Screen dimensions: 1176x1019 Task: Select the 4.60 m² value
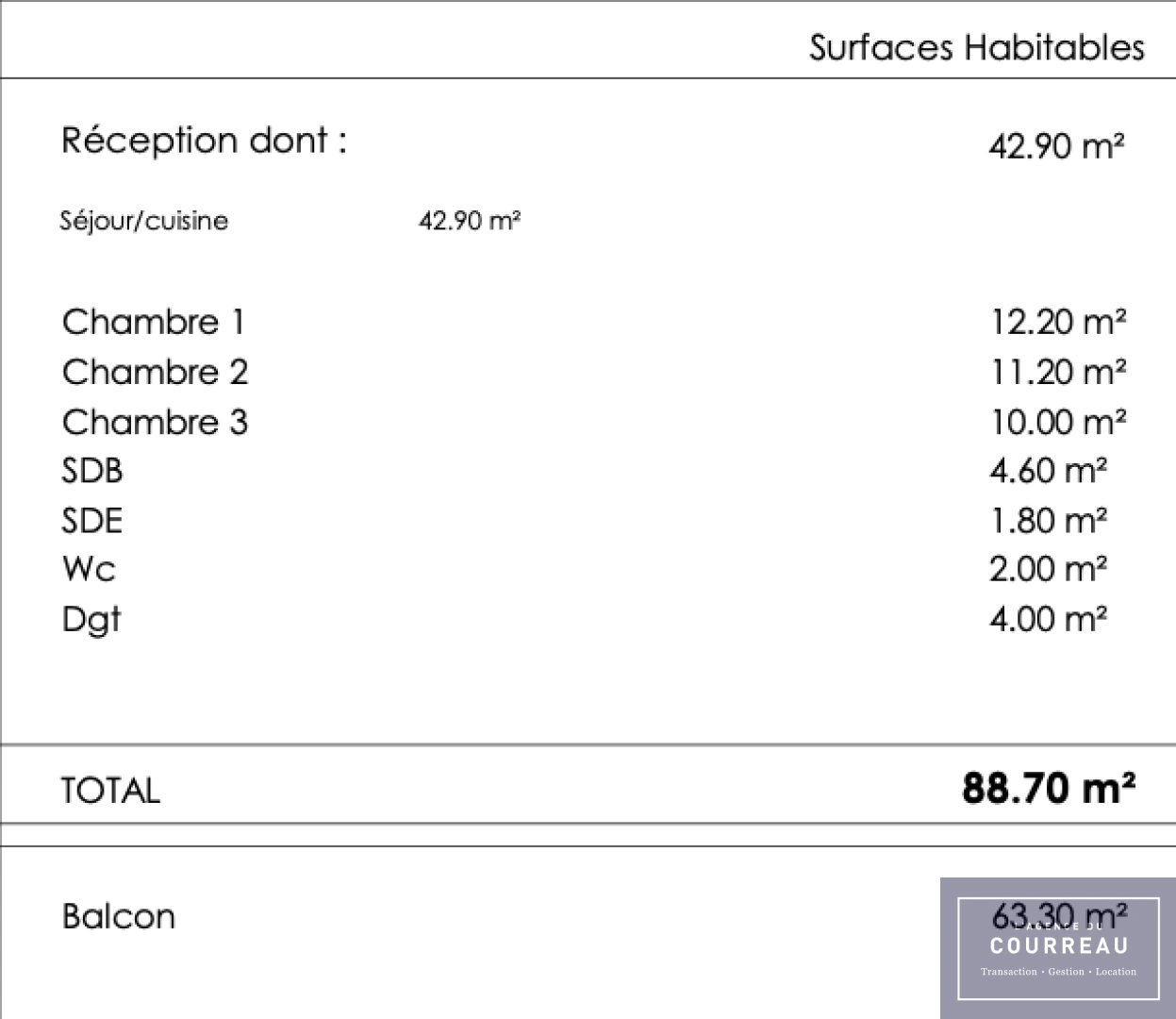point(1048,471)
